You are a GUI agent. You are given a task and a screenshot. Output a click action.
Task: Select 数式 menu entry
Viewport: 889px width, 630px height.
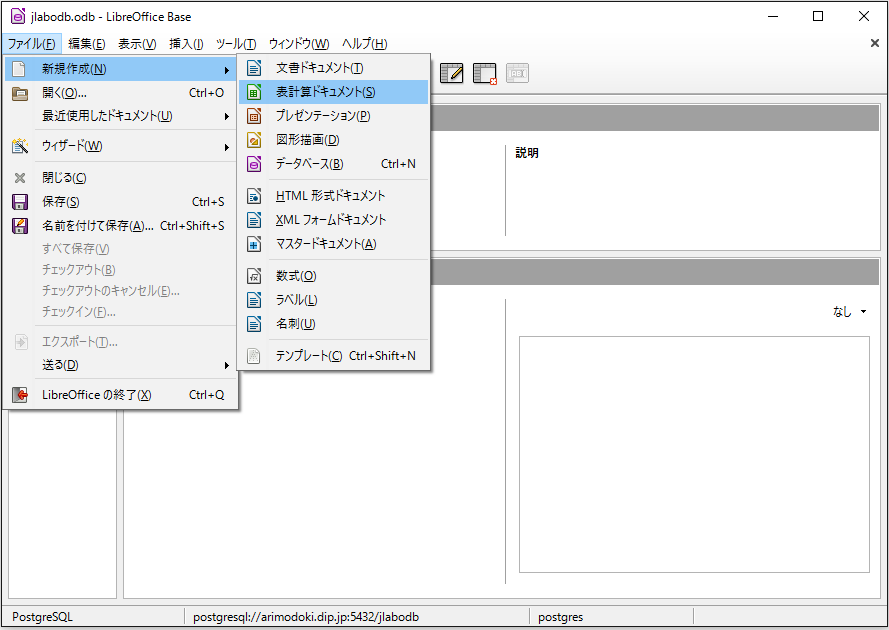(333, 276)
